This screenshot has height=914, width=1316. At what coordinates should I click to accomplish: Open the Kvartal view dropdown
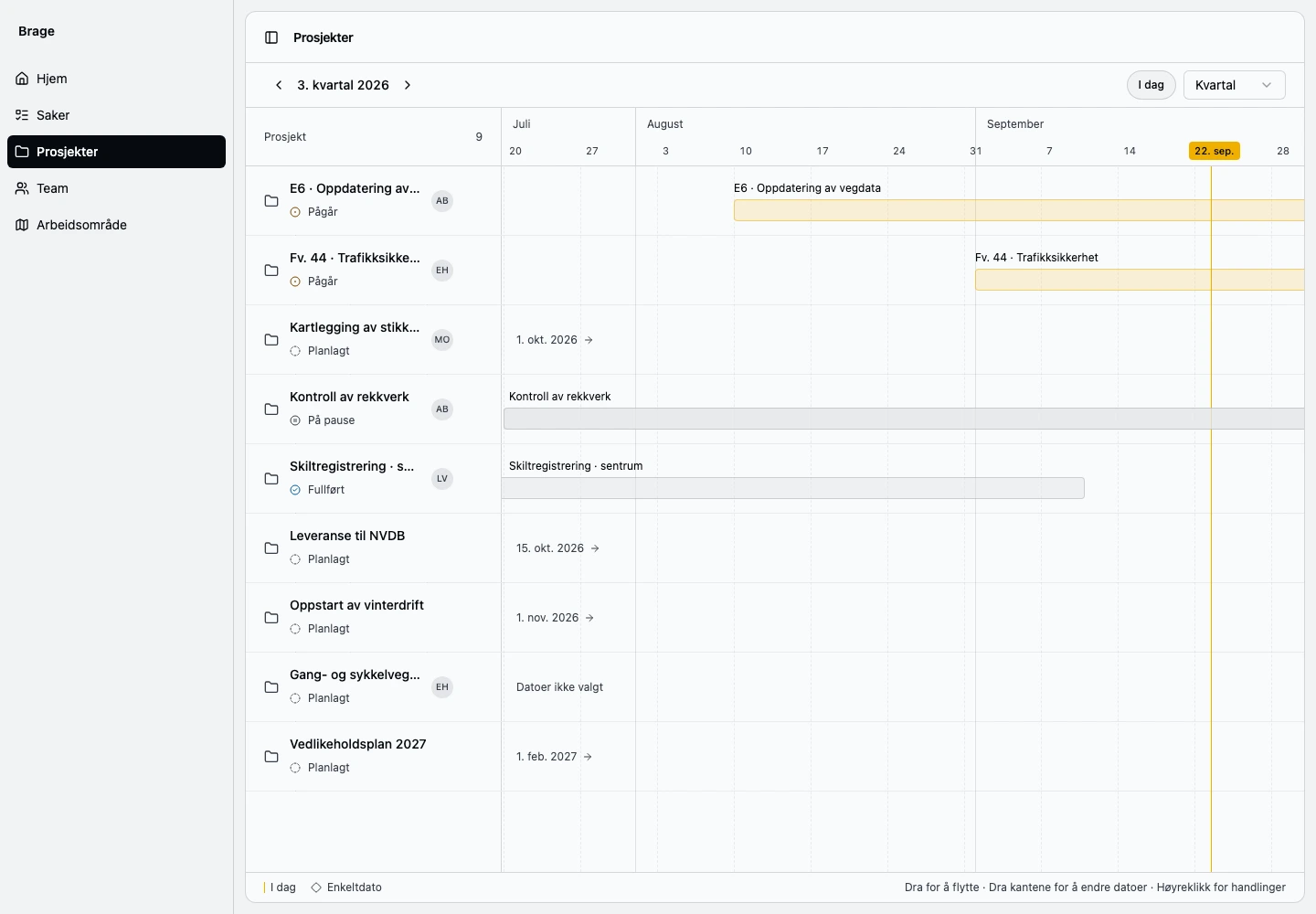click(1234, 85)
